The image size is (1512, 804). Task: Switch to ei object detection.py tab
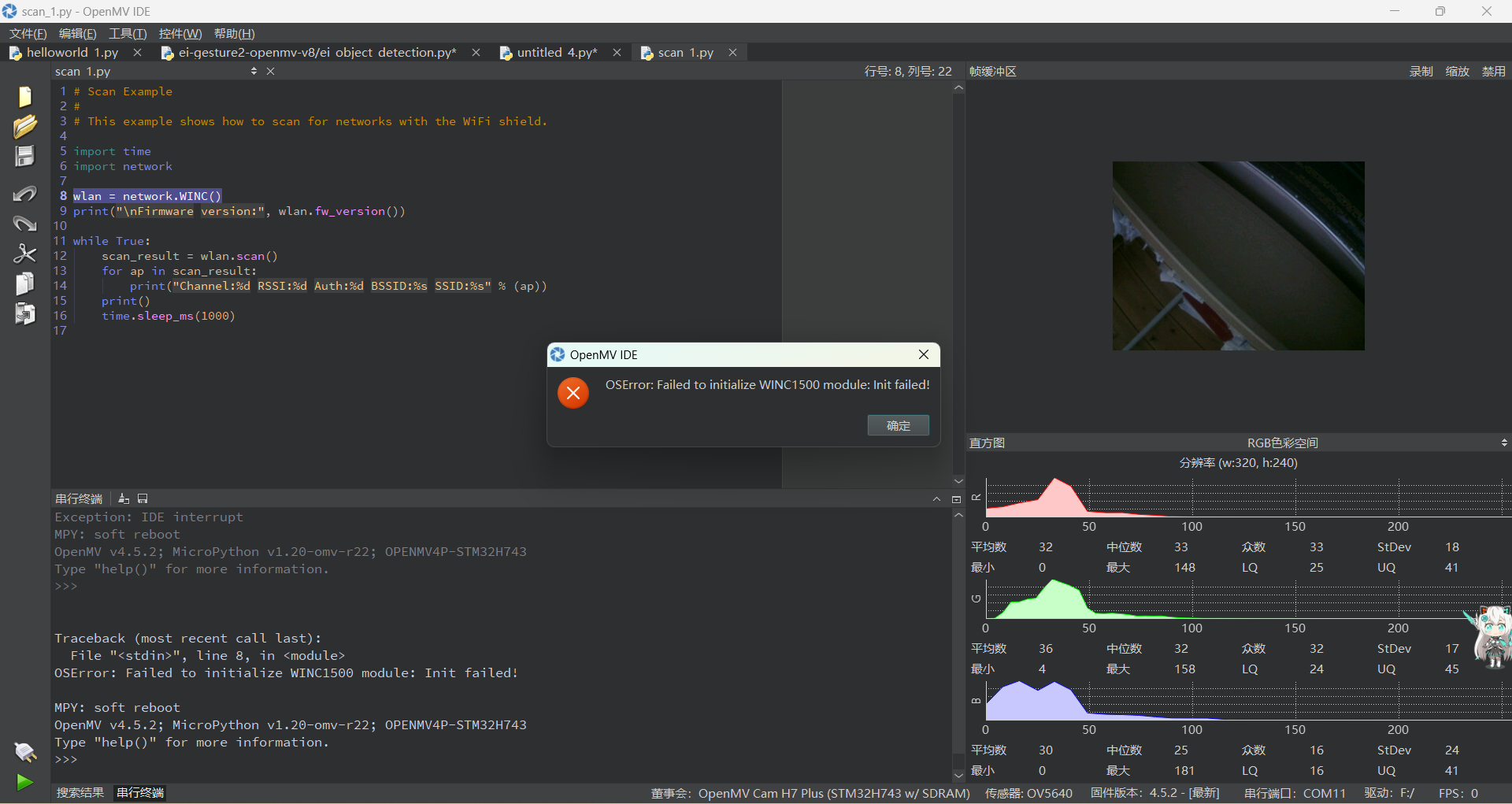(317, 53)
